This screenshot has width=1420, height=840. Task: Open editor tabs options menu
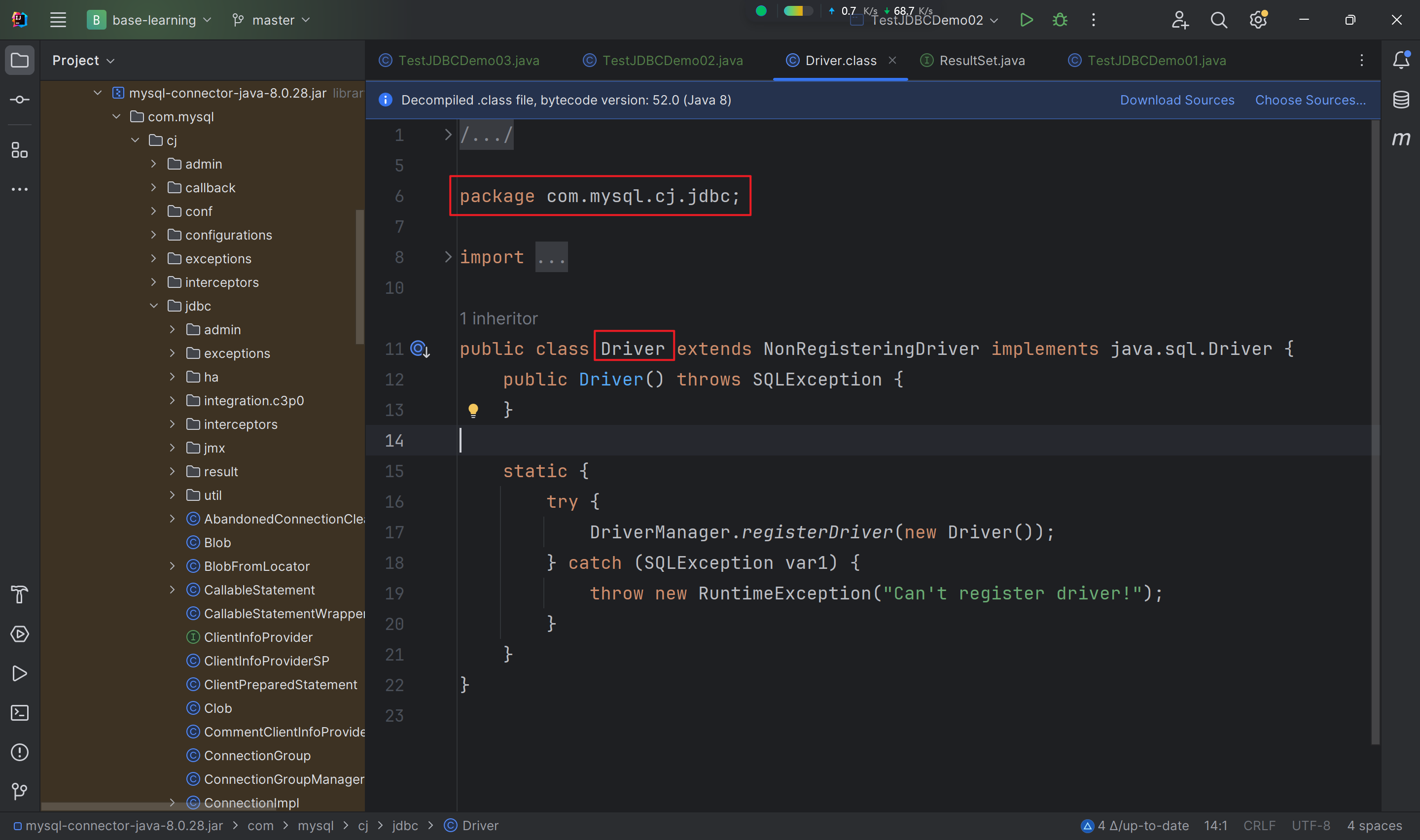(x=1362, y=60)
